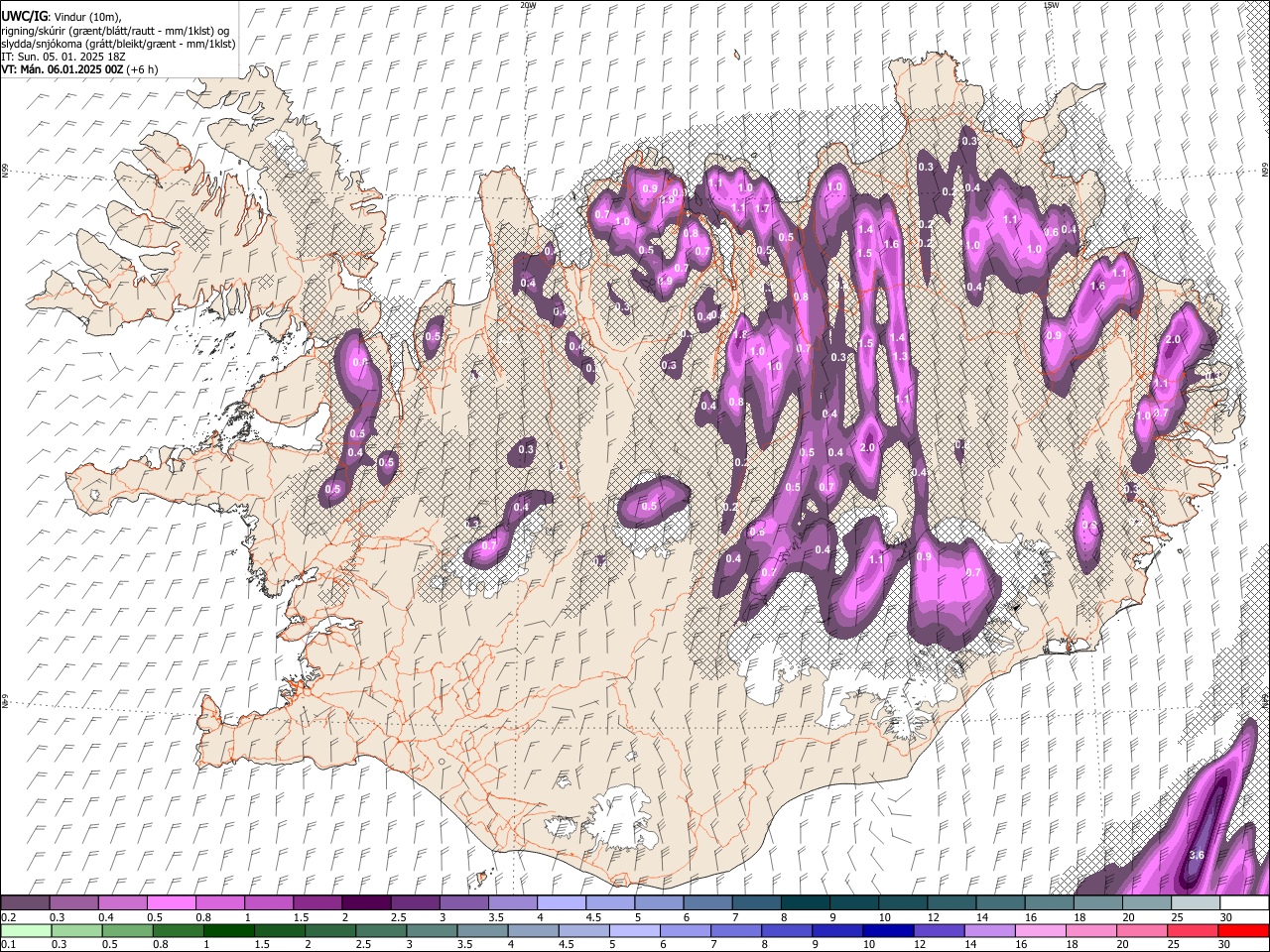Click the '15W' longitude label
The width and height of the screenshot is (1270, 952).
[x=1051, y=5]
